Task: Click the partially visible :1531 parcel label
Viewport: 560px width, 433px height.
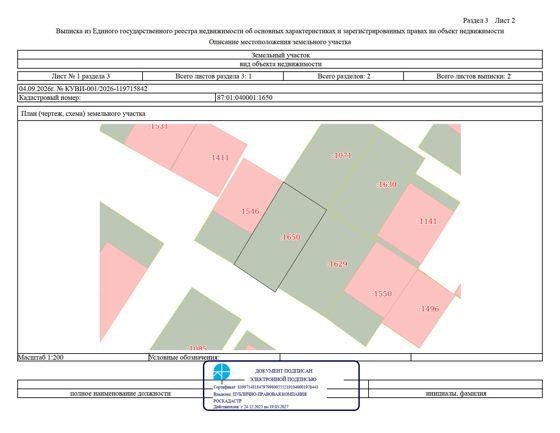Action: tap(159, 126)
